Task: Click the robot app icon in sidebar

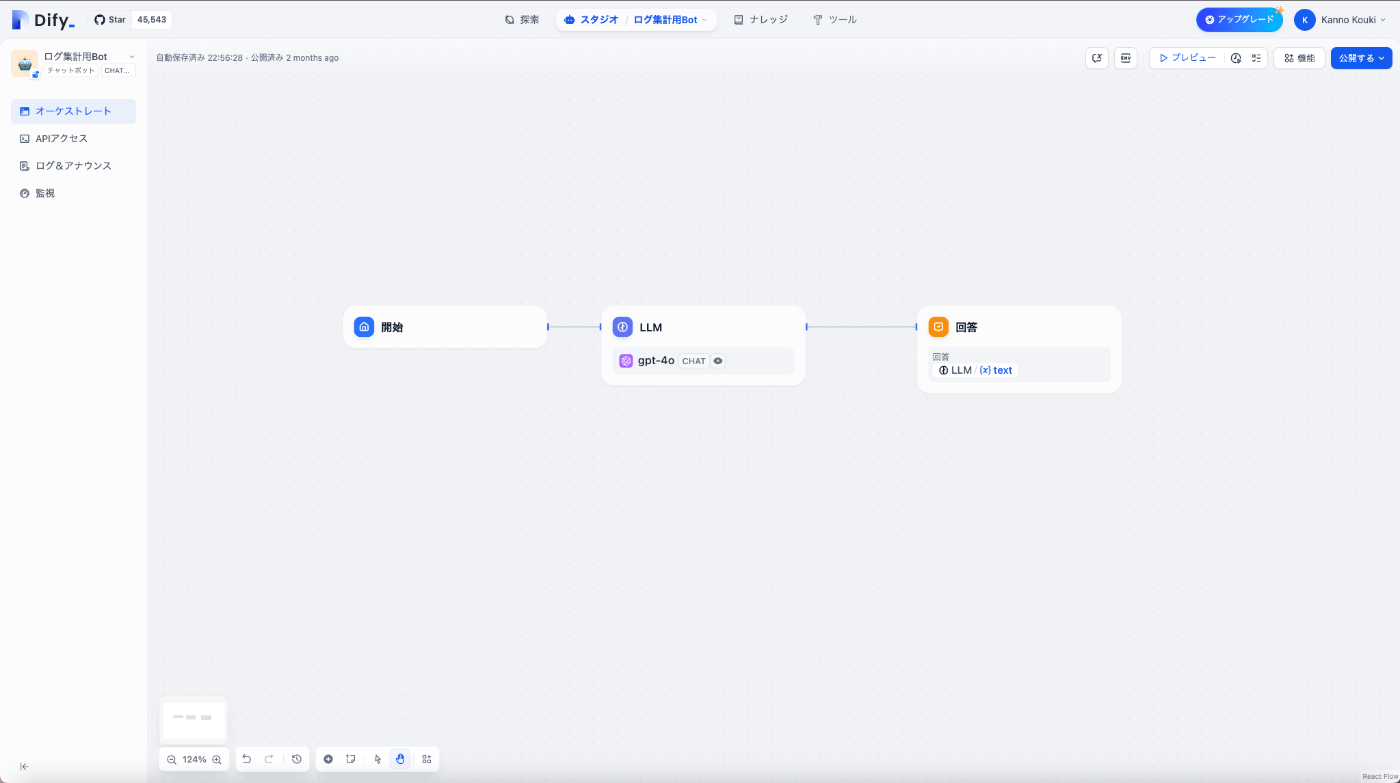Action: (25, 63)
